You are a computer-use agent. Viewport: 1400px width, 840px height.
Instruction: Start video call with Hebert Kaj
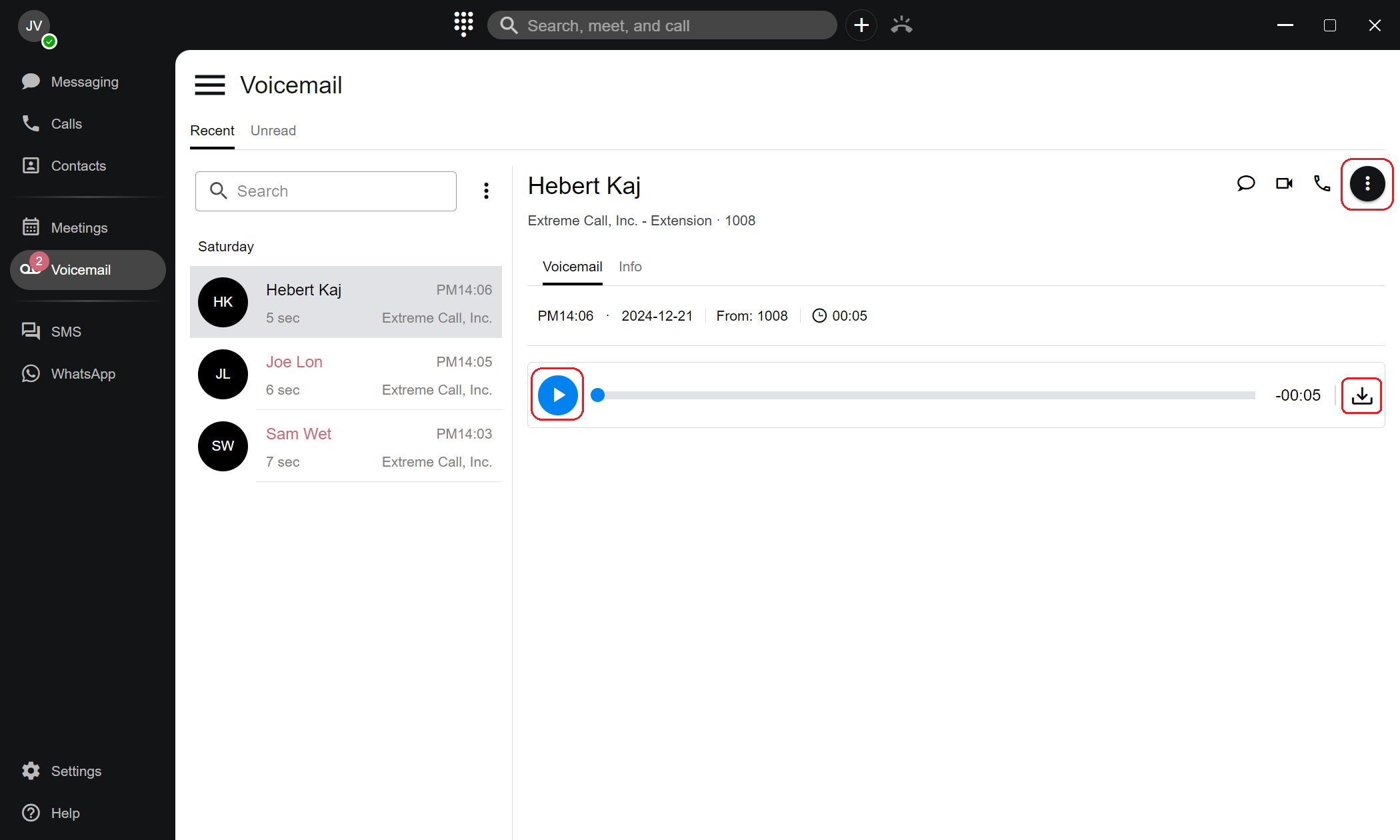click(x=1284, y=183)
